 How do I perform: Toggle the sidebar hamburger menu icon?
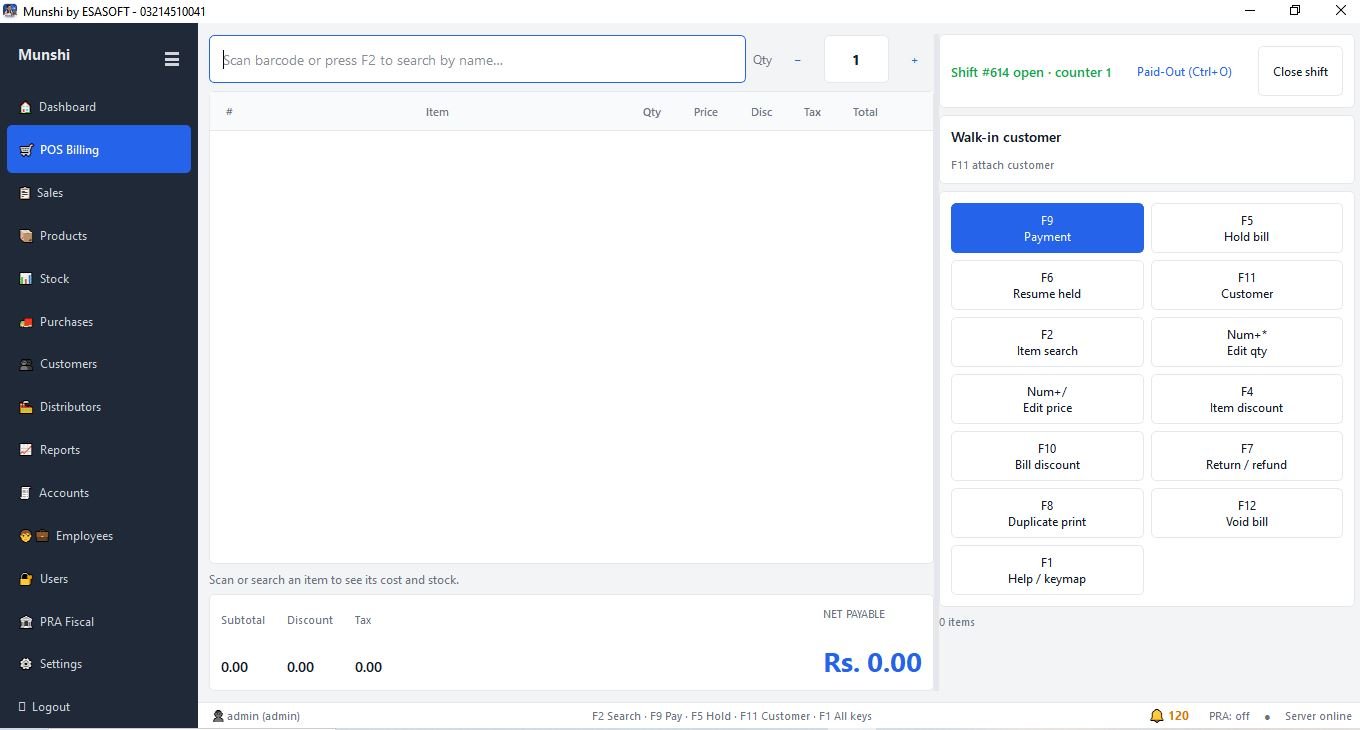(x=172, y=60)
